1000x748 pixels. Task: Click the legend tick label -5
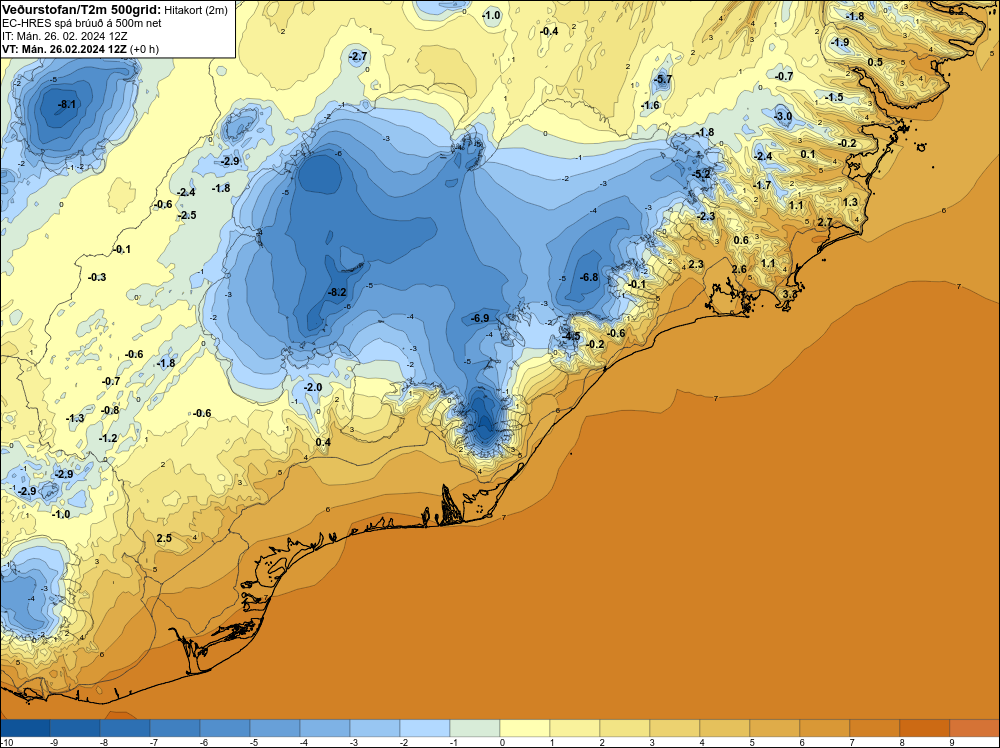(255, 742)
